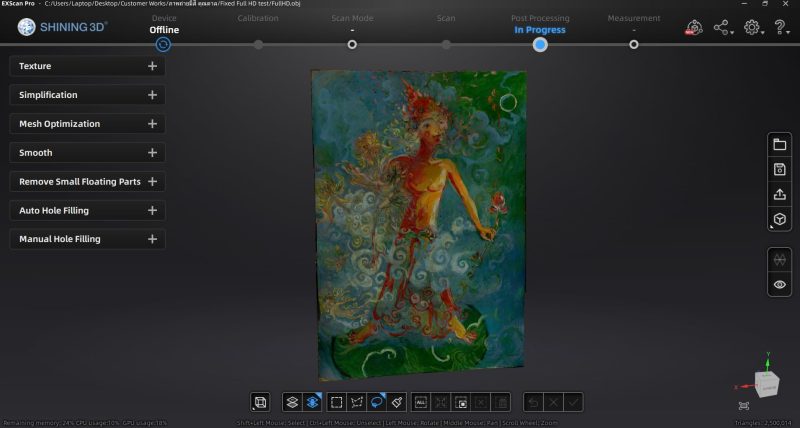800x428 pixels.
Task: Expand the Smooth panel
Action: [x=87, y=153]
